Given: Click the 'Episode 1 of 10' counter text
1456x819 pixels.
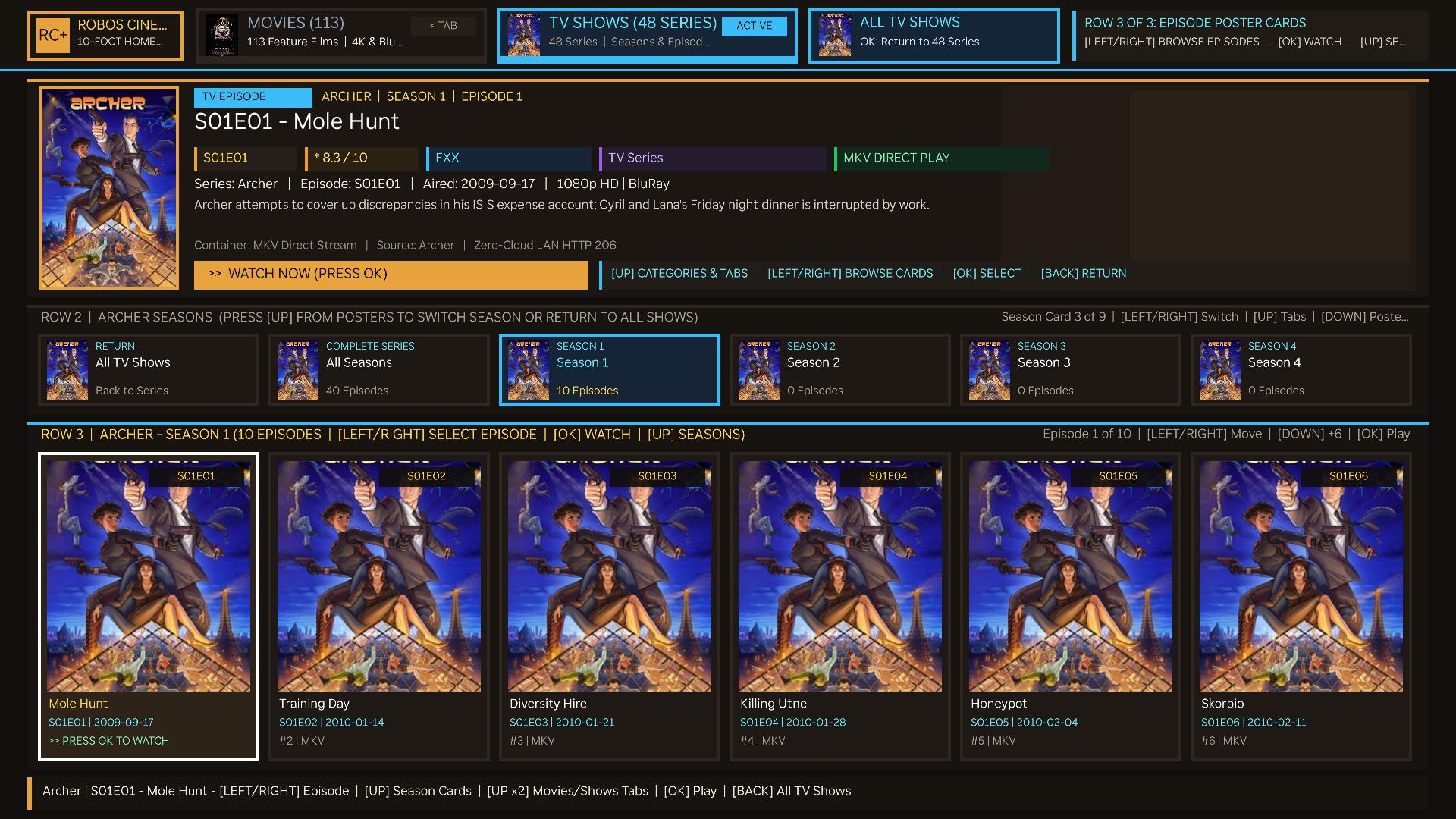Looking at the screenshot, I should (x=1087, y=435).
